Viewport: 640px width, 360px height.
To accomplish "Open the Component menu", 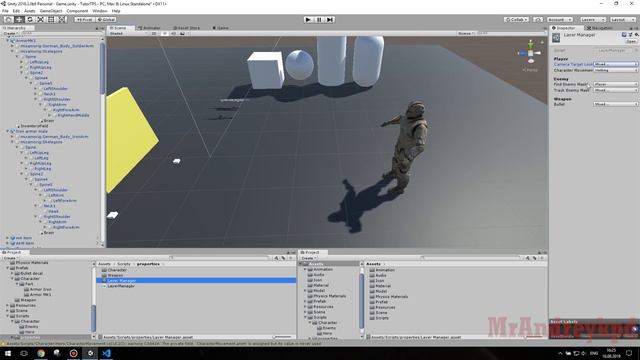I will click(77, 11).
